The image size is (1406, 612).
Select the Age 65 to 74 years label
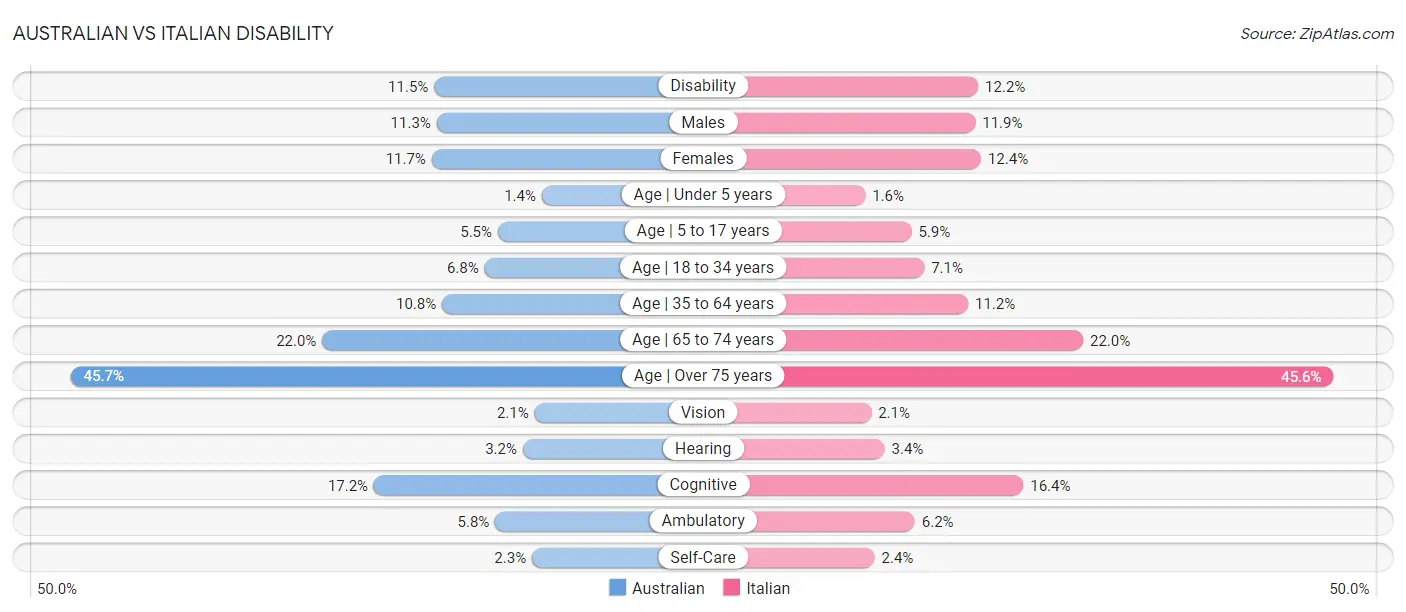tap(703, 340)
